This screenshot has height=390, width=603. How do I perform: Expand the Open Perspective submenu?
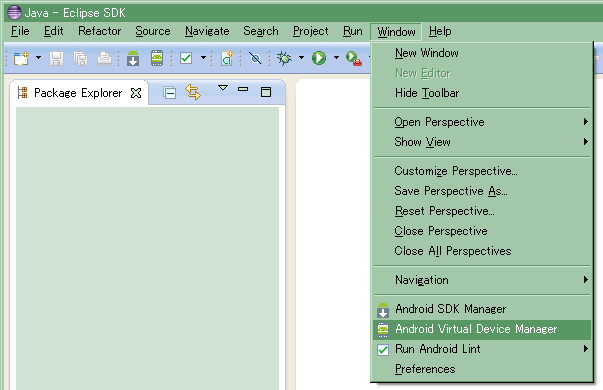482,122
